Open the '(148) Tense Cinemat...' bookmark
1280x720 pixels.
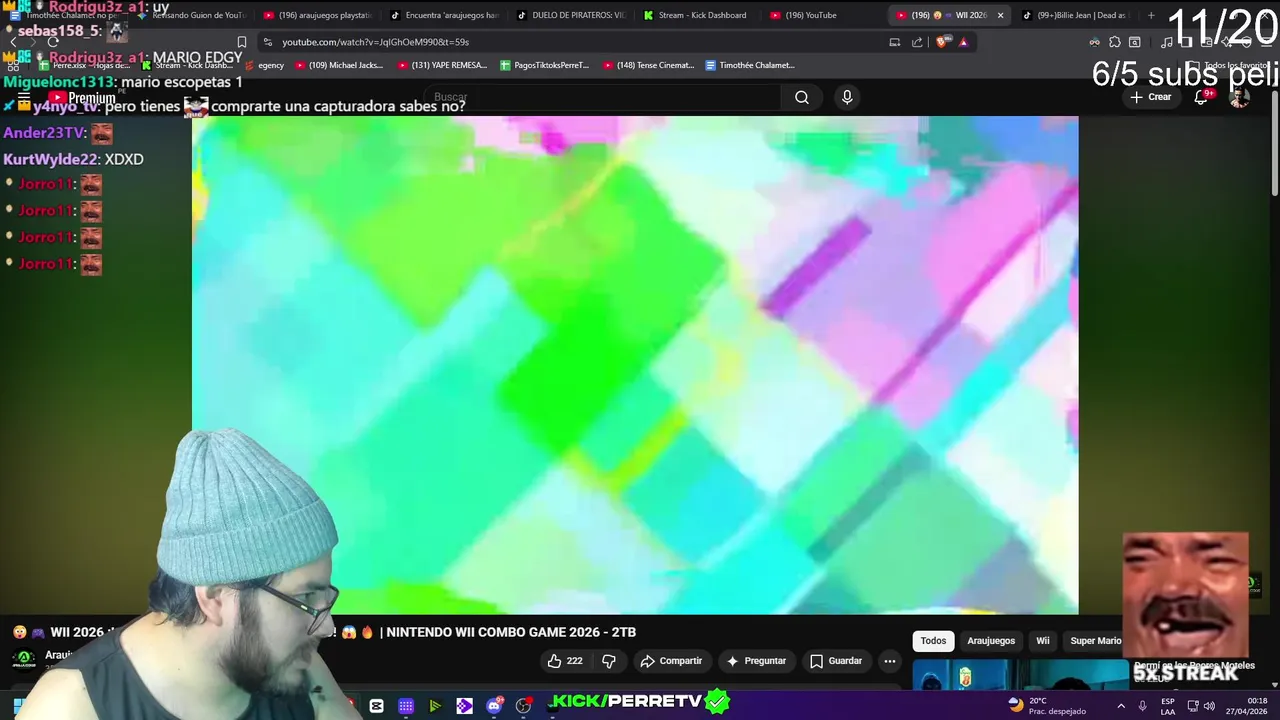pyautogui.click(x=648, y=65)
